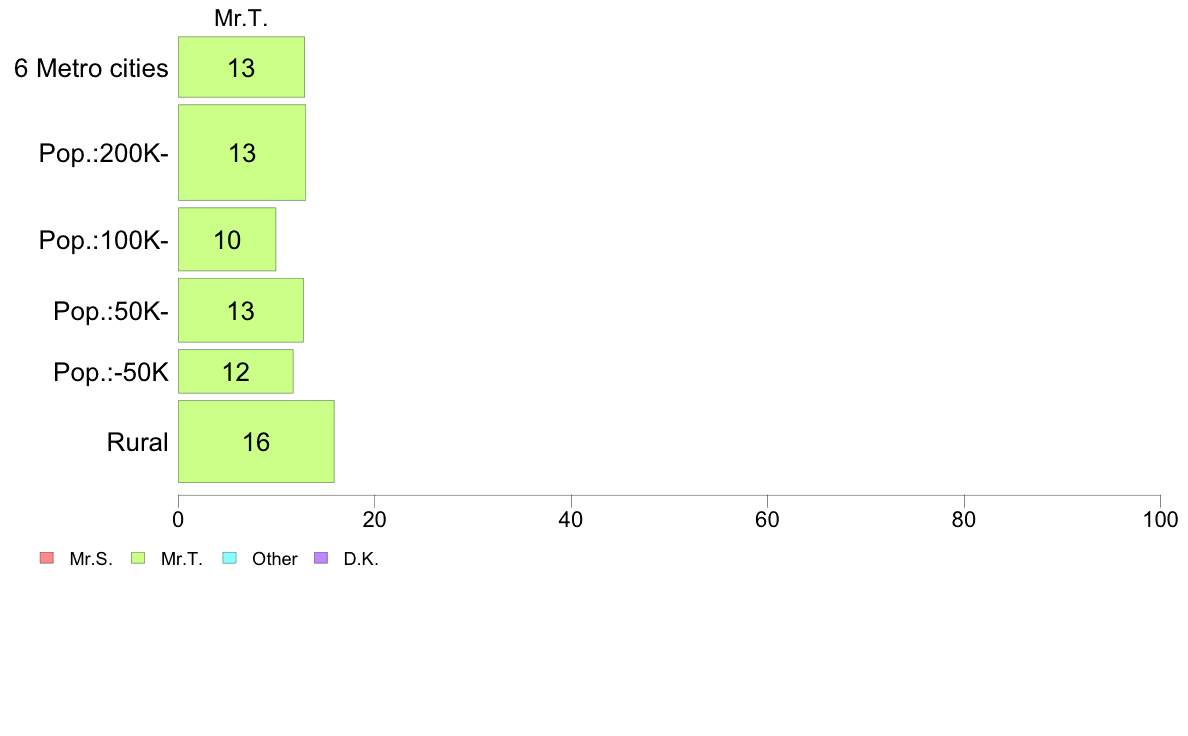The height and width of the screenshot is (736, 1188).
Task: Select the Rural bar showing 16
Action: click(x=256, y=441)
